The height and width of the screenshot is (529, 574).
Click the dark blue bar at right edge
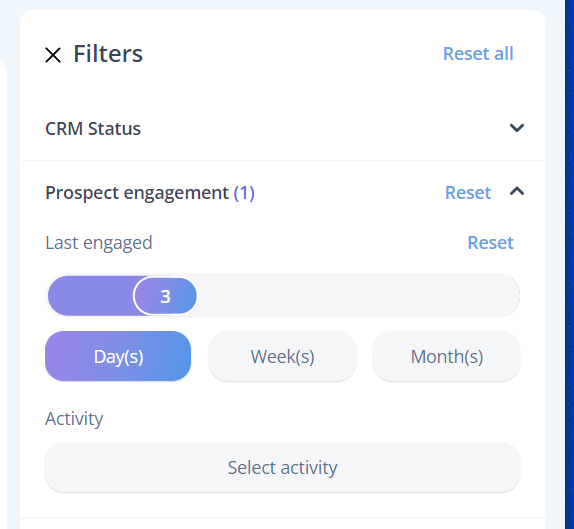tap(570, 264)
